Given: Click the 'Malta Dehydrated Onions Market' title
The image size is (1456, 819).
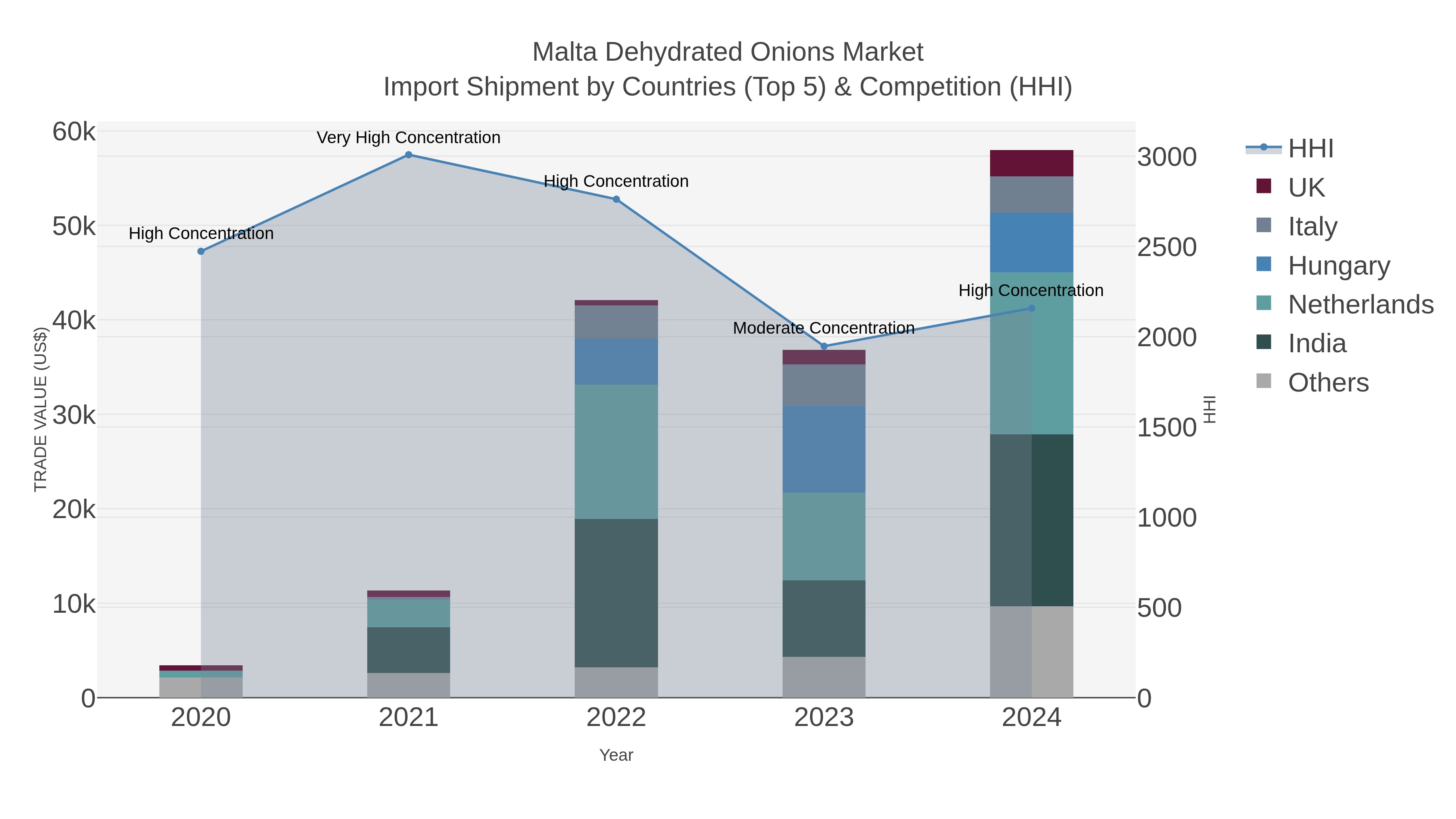Looking at the screenshot, I should [x=728, y=52].
